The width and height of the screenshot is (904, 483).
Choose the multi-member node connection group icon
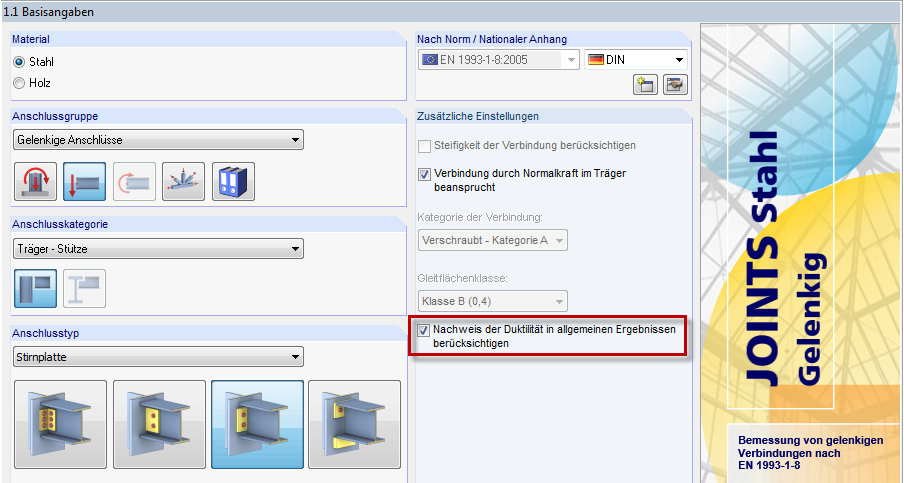[184, 182]
